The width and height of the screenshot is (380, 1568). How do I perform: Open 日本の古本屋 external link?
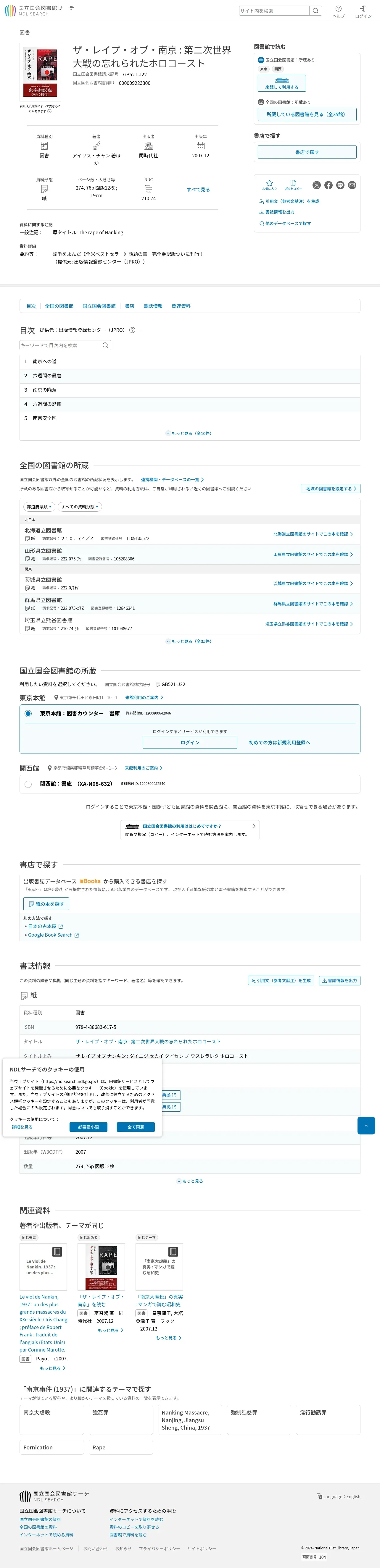45,927
